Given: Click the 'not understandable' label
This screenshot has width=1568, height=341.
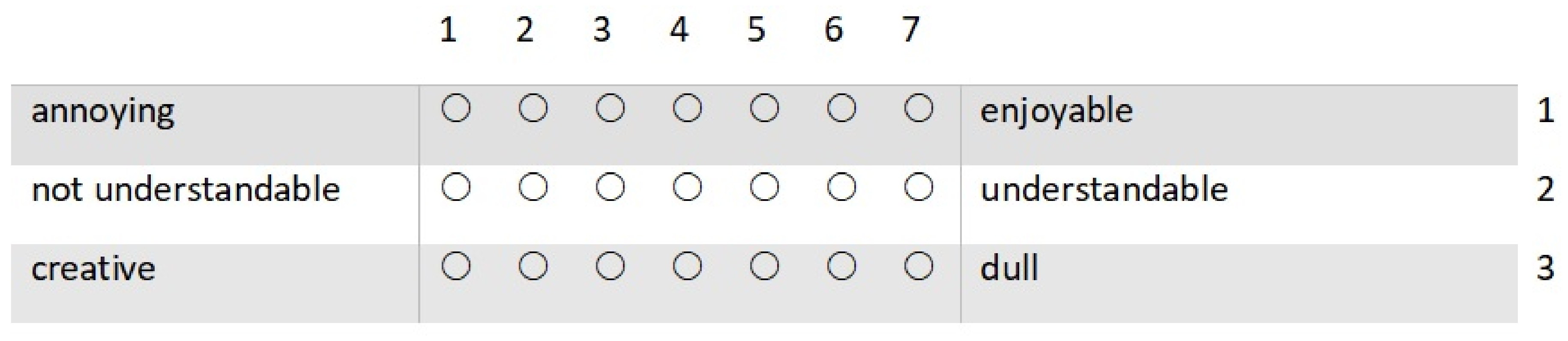Looking at the screenshot, I should pyautogui.click(x=186, y=189).
